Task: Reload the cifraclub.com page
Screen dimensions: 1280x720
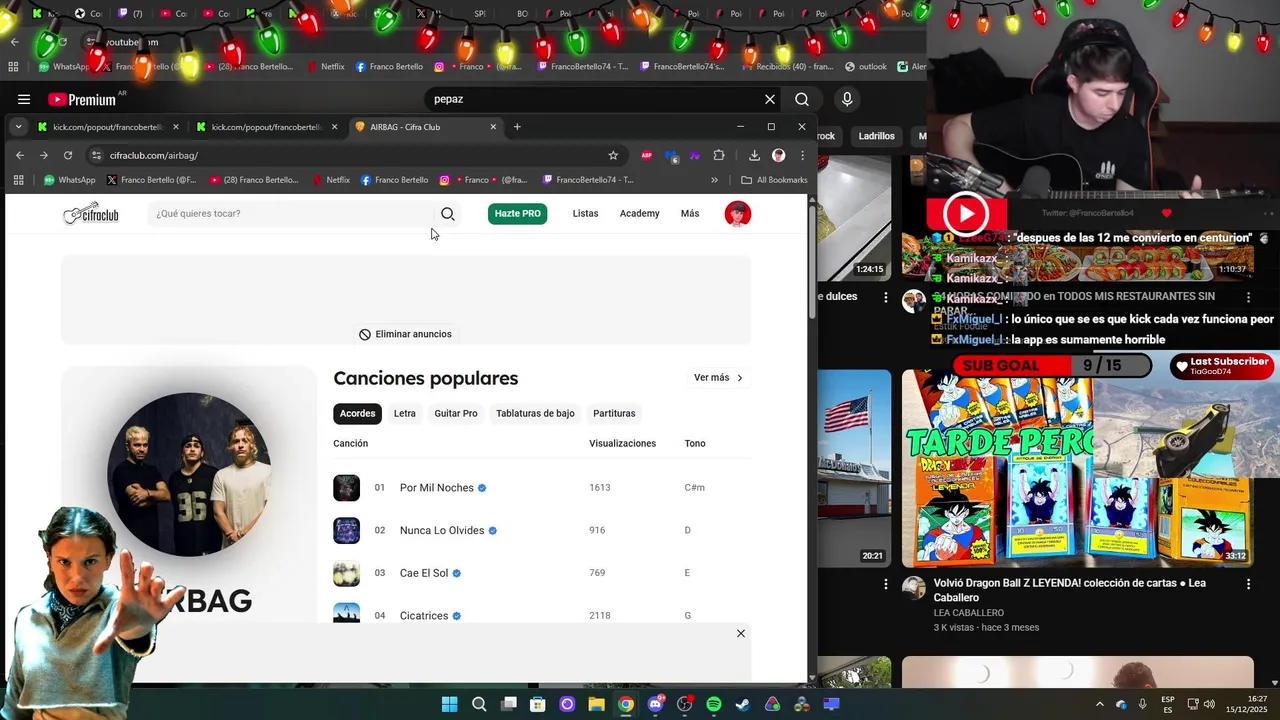Action: coord(68,155)
